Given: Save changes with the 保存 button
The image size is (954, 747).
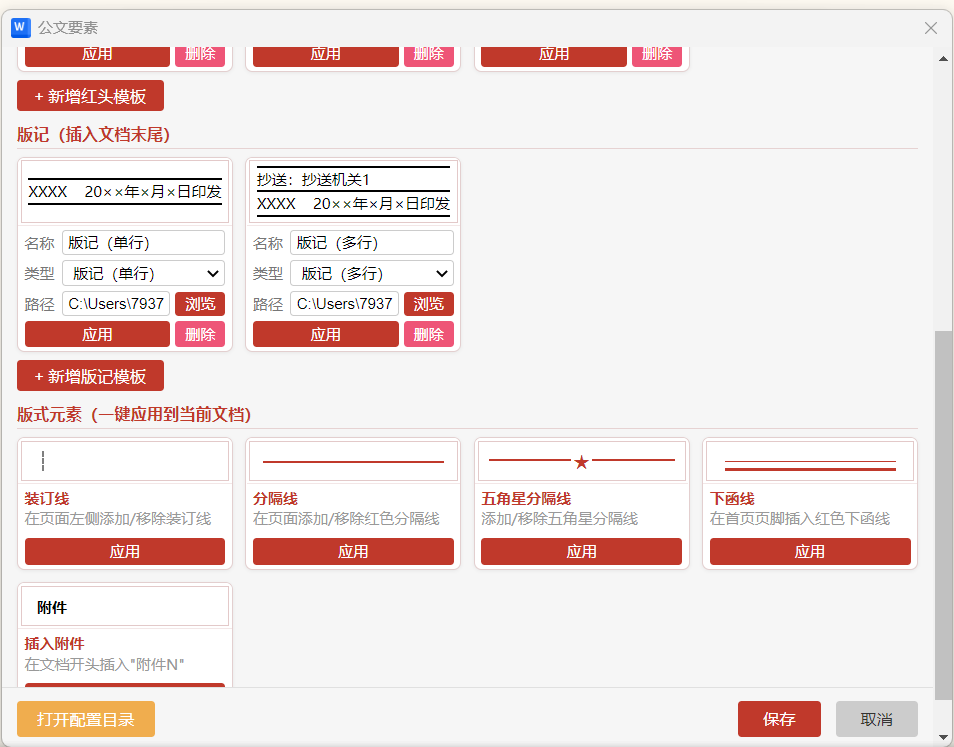Looking at the screenshot, I should click(x=779, y=719).
